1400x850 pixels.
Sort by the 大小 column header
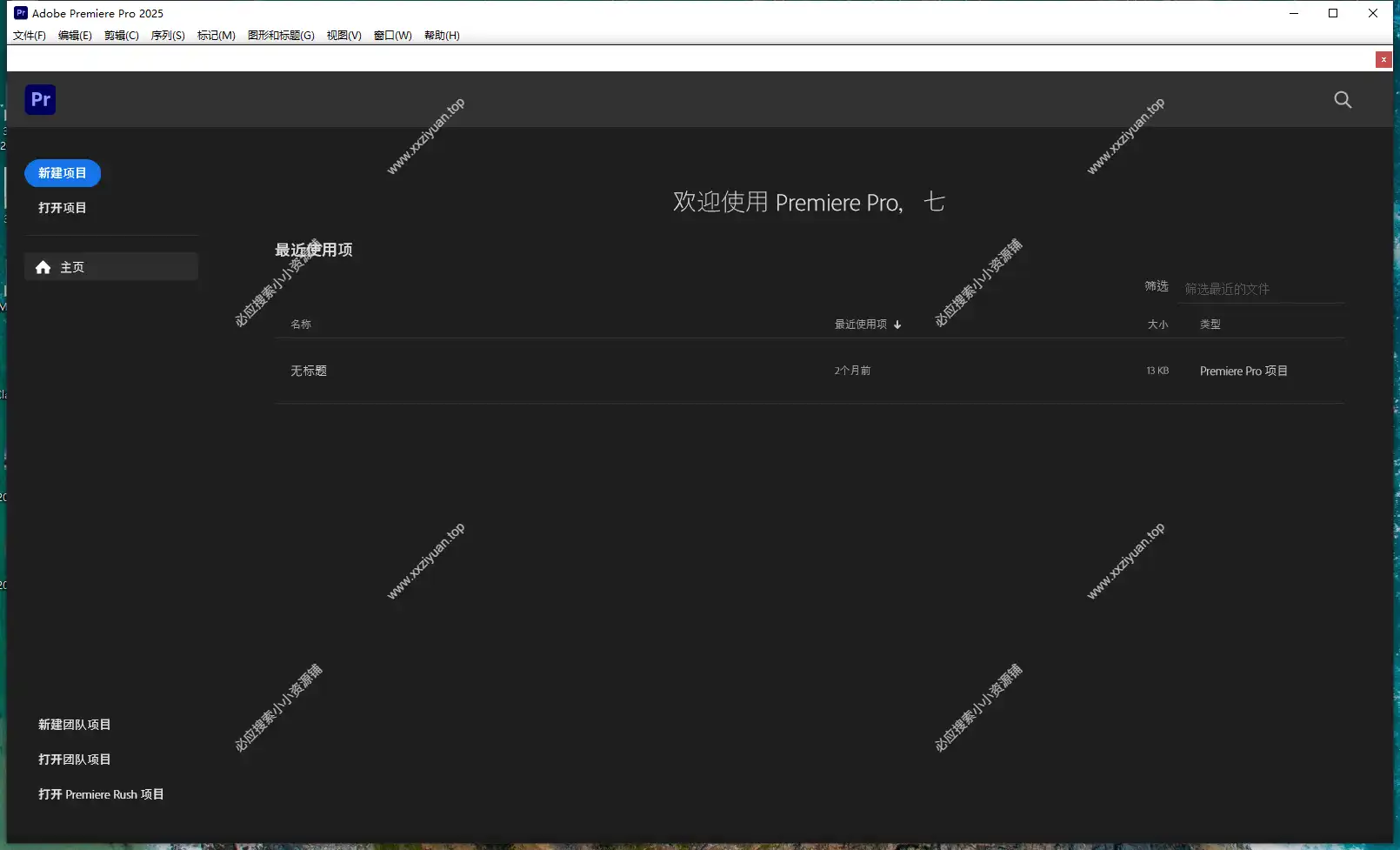pyautogui.click(x=1157, y=325)
